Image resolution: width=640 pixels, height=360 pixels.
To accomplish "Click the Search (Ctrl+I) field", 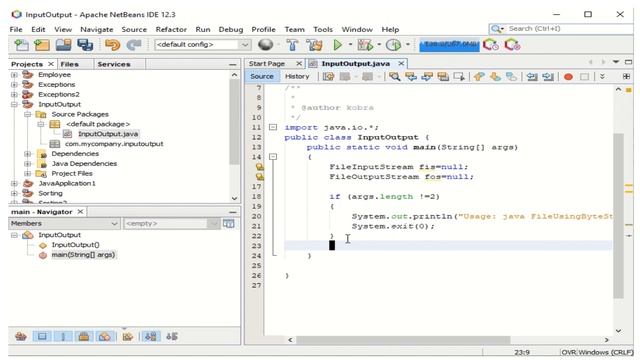I will click(562, 29).
